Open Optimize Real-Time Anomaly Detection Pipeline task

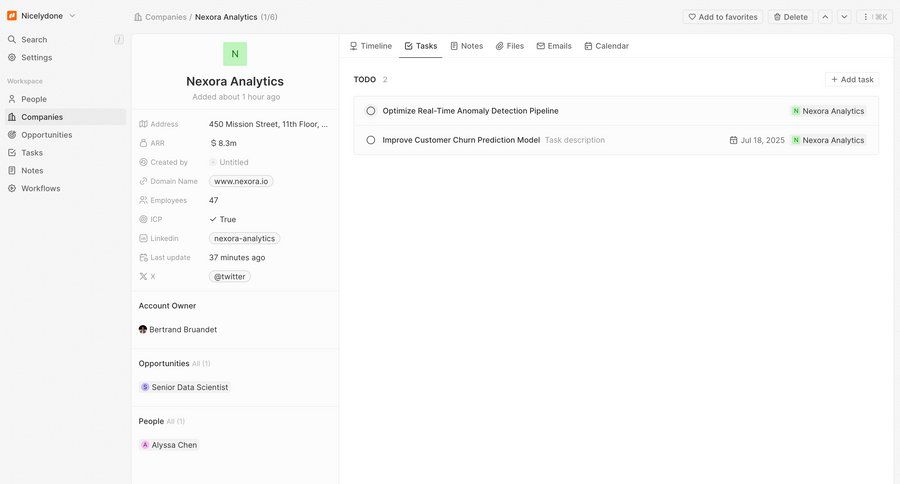tap(470, 111)
